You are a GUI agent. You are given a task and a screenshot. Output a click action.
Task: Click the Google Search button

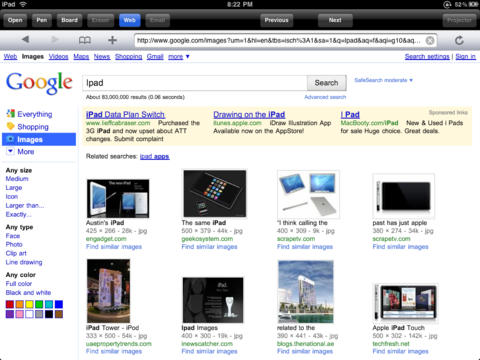326,83
